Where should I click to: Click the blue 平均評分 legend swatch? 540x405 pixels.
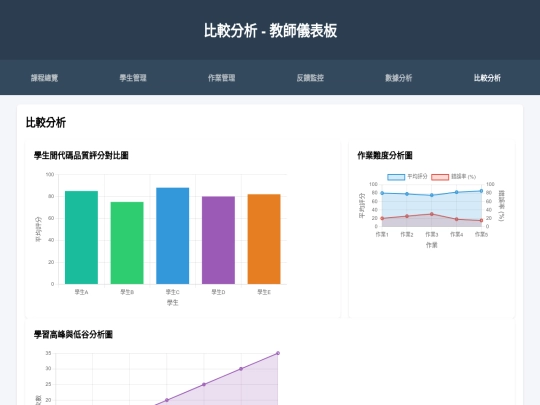tap(396, 177)
